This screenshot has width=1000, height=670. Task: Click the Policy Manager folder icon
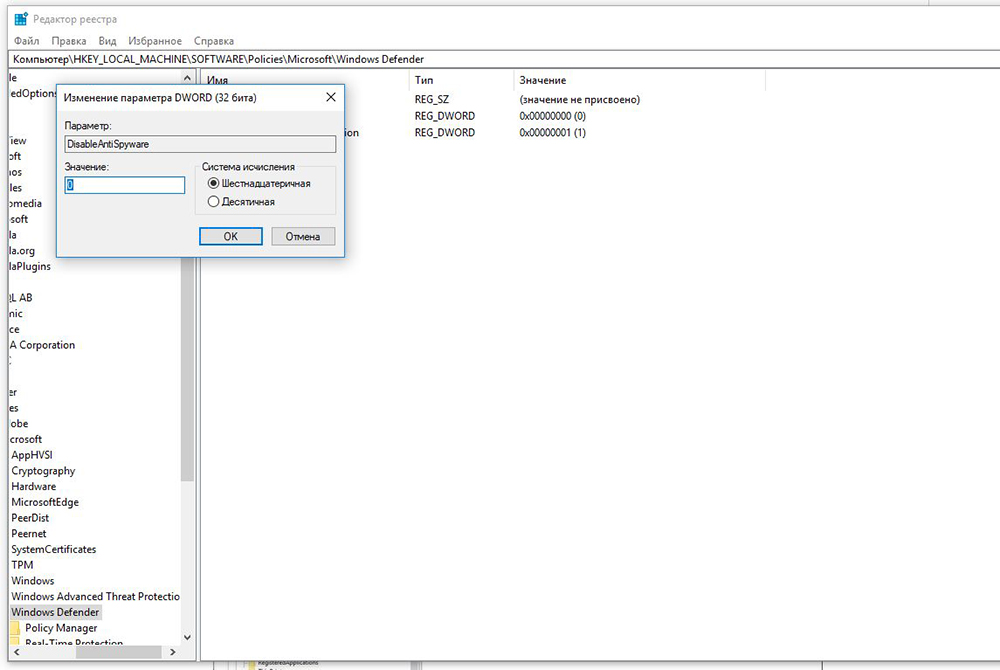click(16, 628)
